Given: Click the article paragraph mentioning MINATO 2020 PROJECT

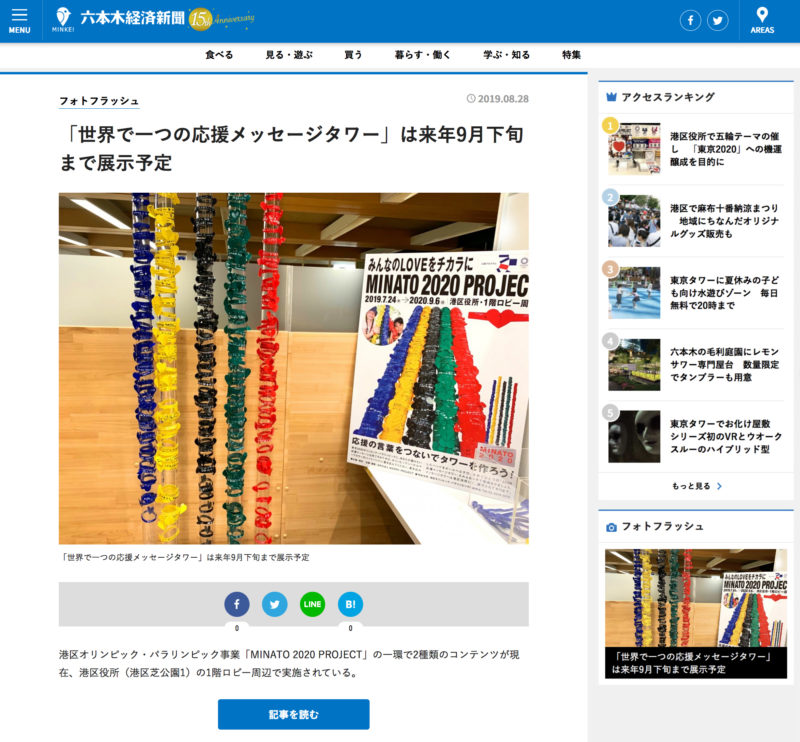Looking at the screenshot, I should click(x=289, y=663).
